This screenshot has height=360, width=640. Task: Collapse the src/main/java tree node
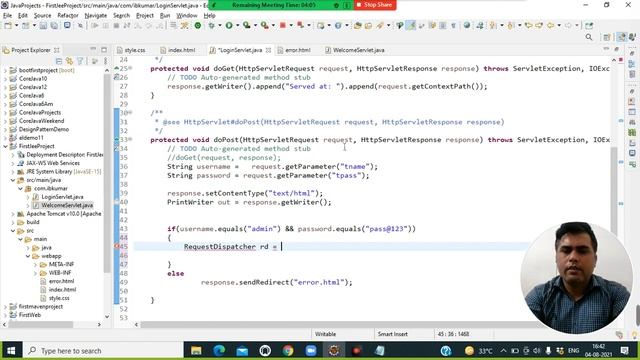pyautogui.click(x=13, y=180)
